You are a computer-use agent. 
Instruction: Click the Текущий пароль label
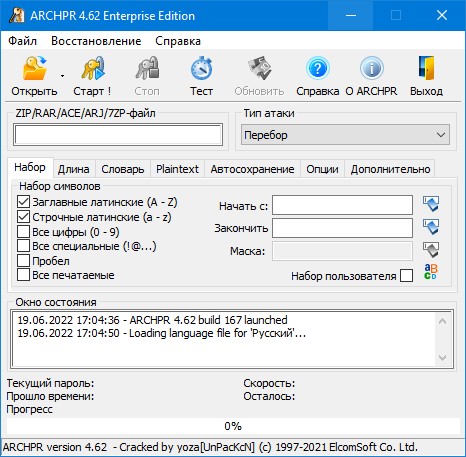(x=50, y=383)
